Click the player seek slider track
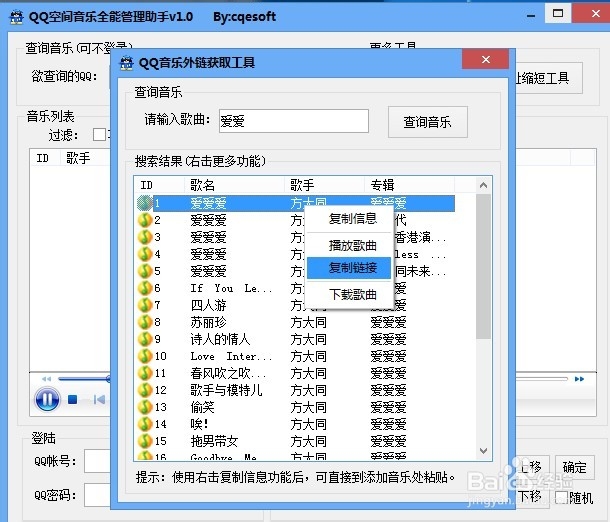Image resolution: width=610 pixels, height=522 pixels. pyautogui.click(x=84, y=378)
